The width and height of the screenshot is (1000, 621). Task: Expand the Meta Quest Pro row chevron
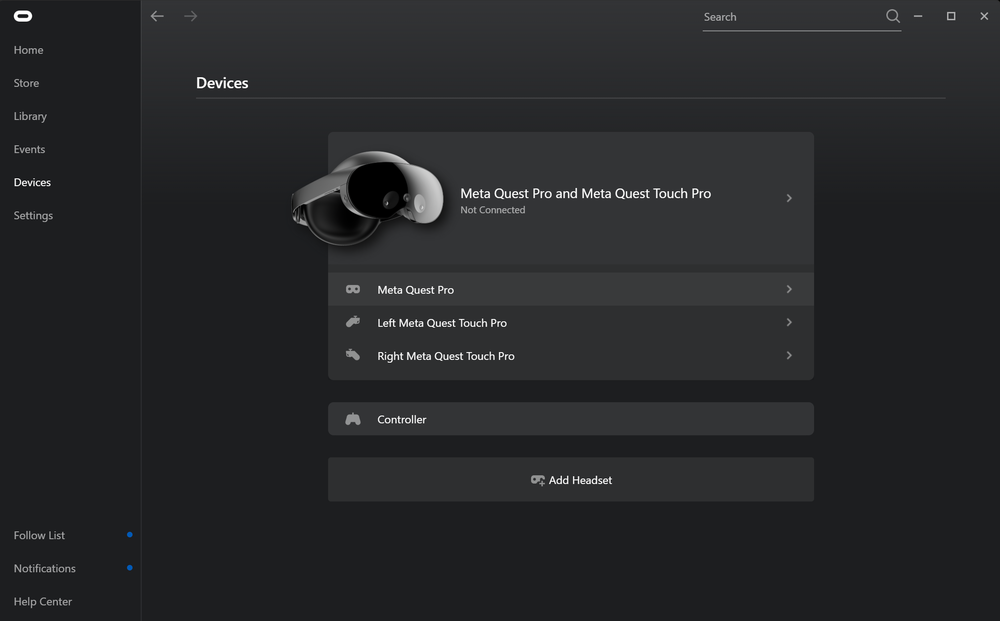(x=789, y=289)
